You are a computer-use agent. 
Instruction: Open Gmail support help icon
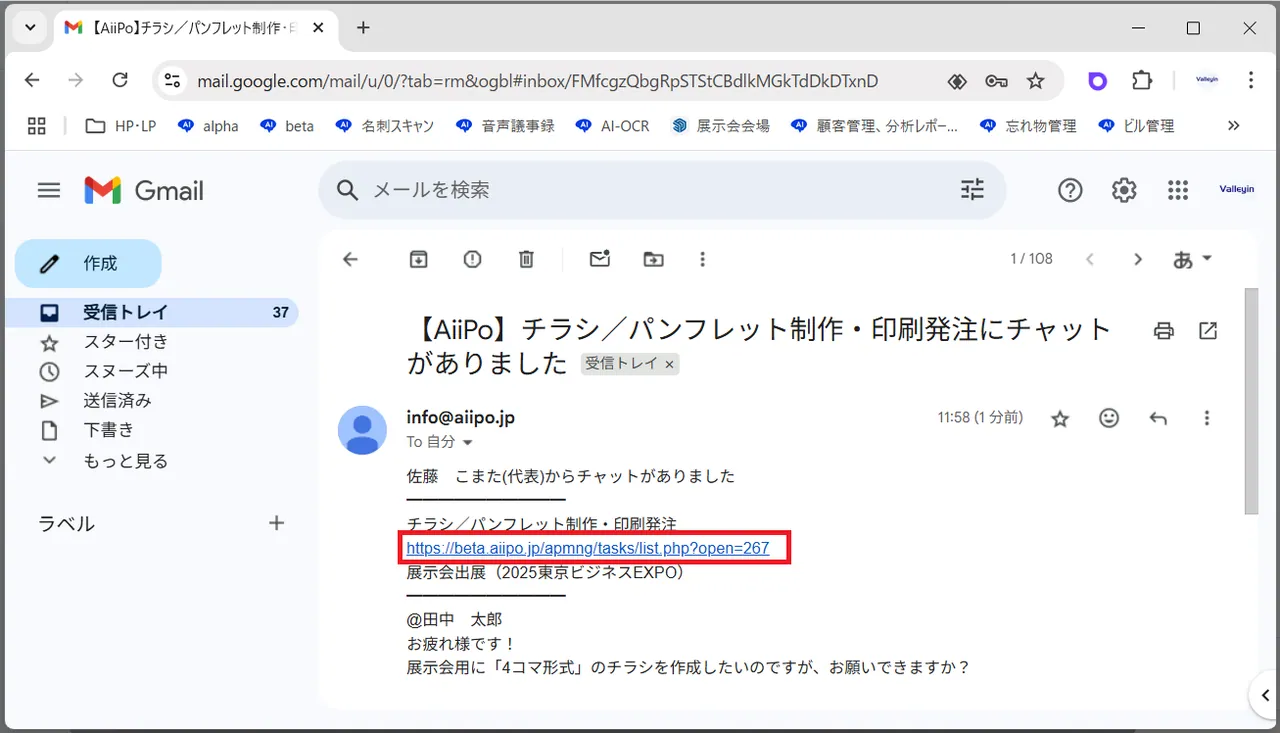[1070, 190]
